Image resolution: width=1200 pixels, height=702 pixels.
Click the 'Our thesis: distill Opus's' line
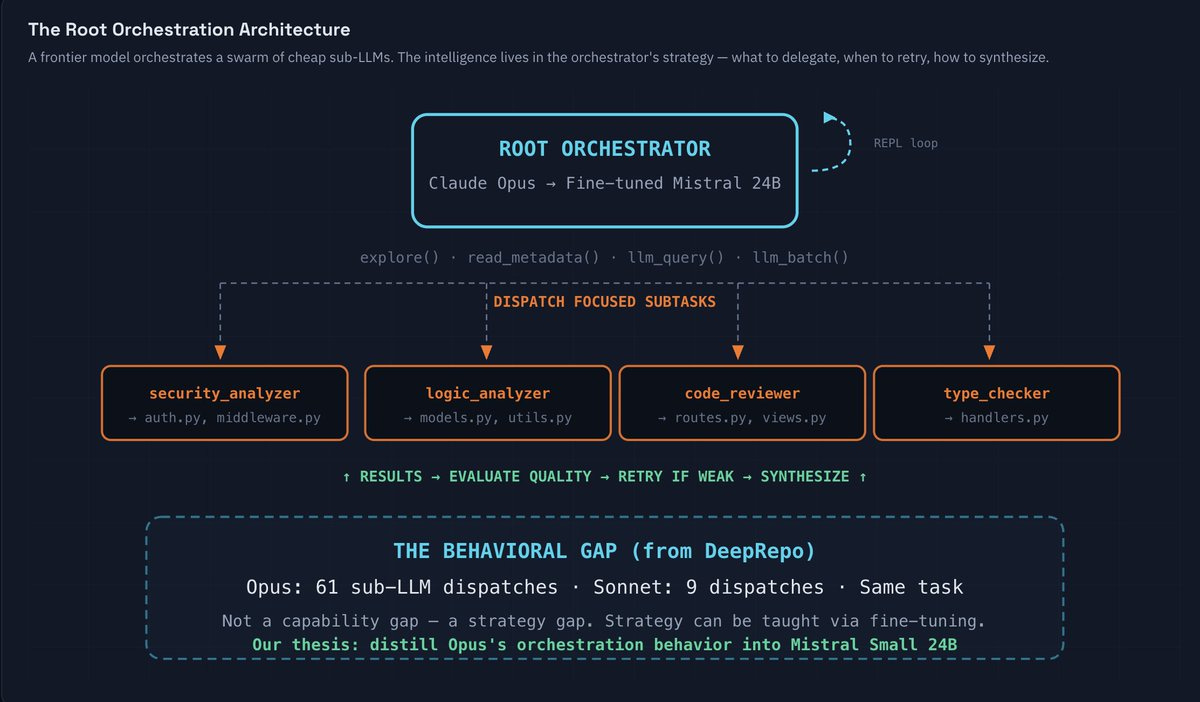tap(605, 645)
